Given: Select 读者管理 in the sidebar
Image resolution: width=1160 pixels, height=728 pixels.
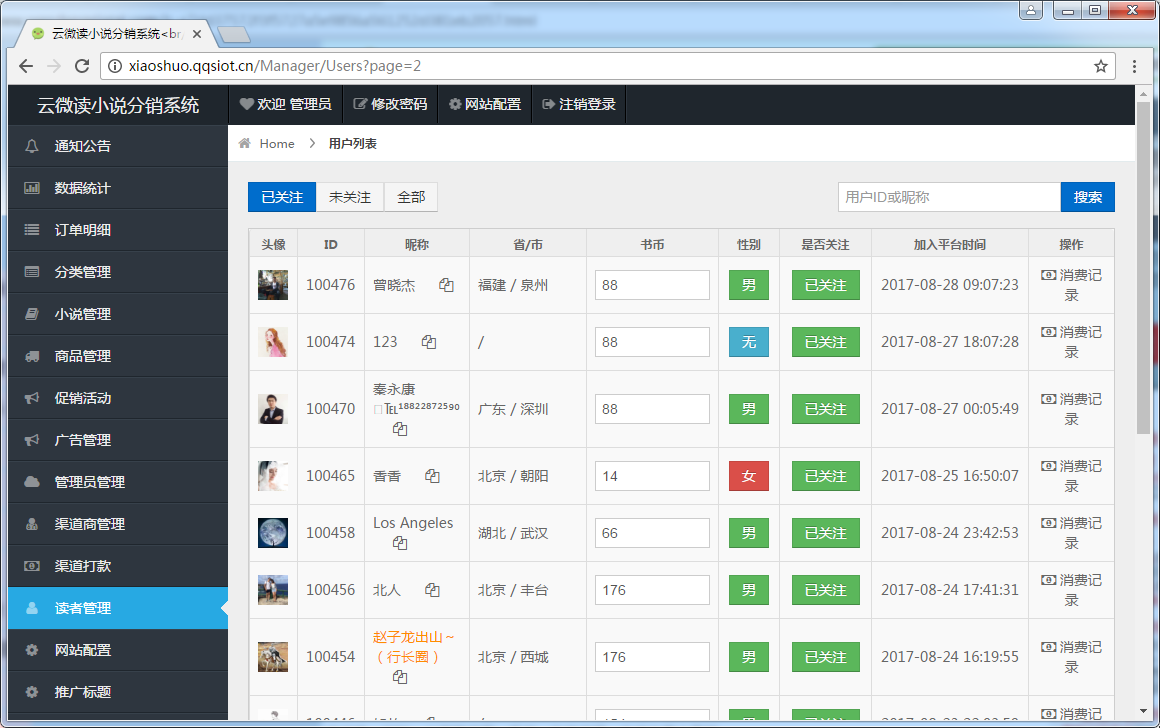Looking at the screenshot, I should (x=118, y=608).
